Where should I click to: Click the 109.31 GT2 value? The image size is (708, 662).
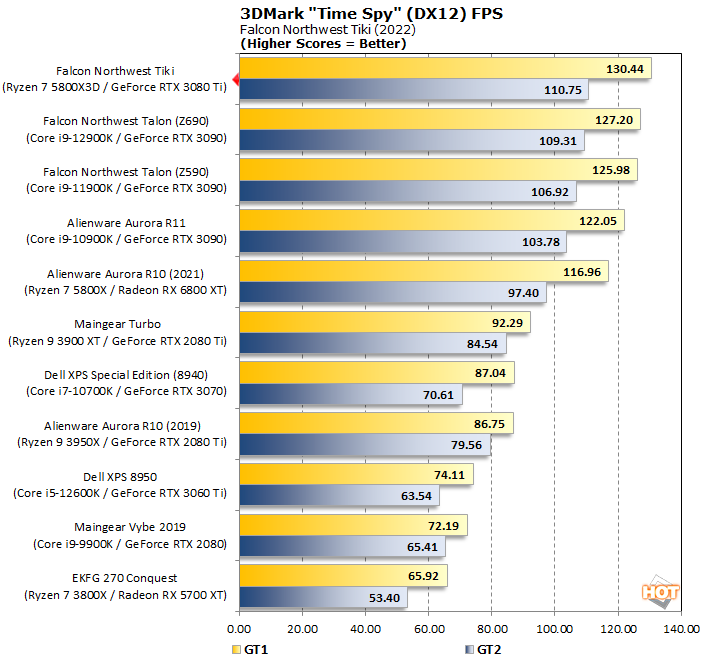tap(558, 141)
